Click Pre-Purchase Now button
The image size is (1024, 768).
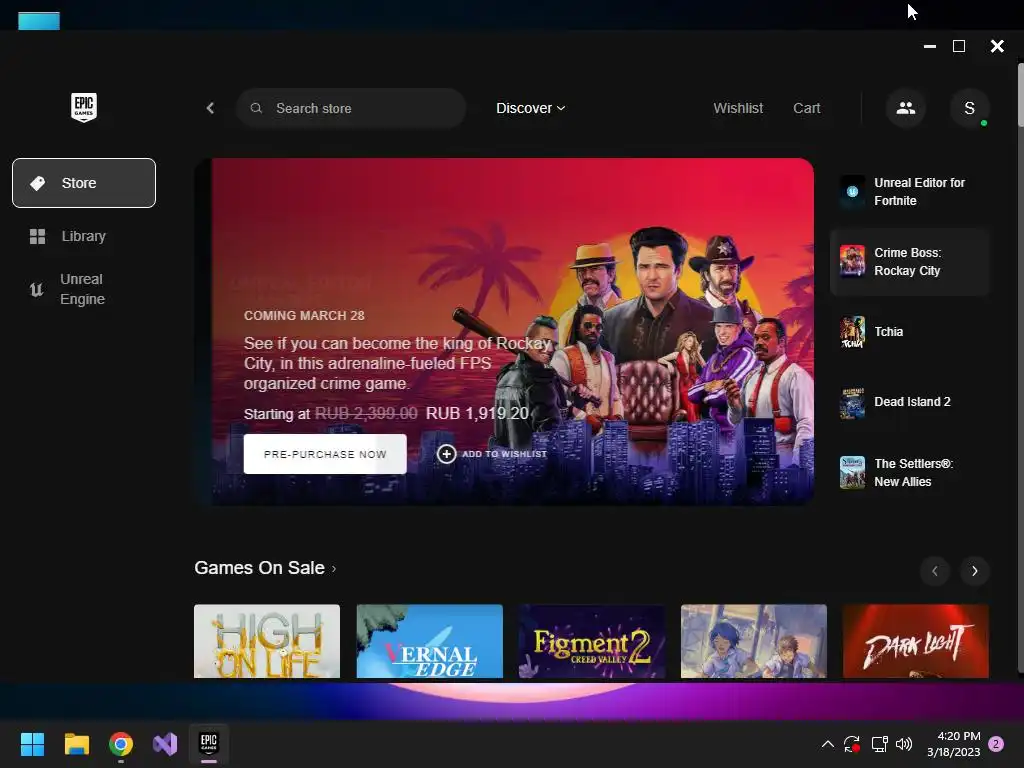(x=325, y=454)
